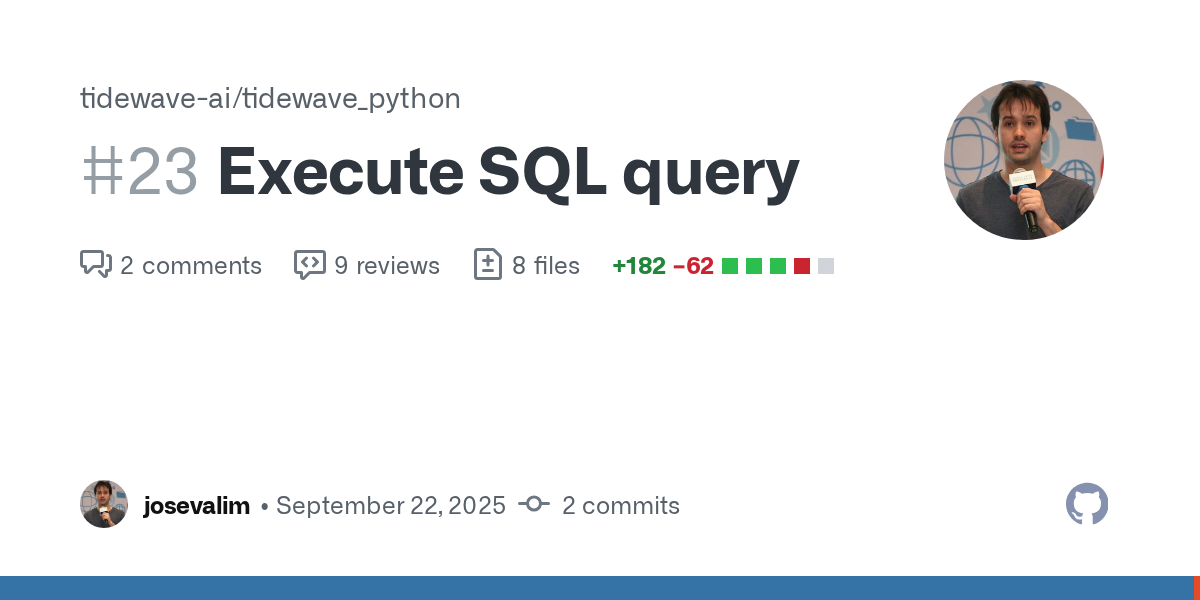The height and width of the screenshot is (600, 1200).
Task: Click the commits node icon
Action: tap(534, 505)
